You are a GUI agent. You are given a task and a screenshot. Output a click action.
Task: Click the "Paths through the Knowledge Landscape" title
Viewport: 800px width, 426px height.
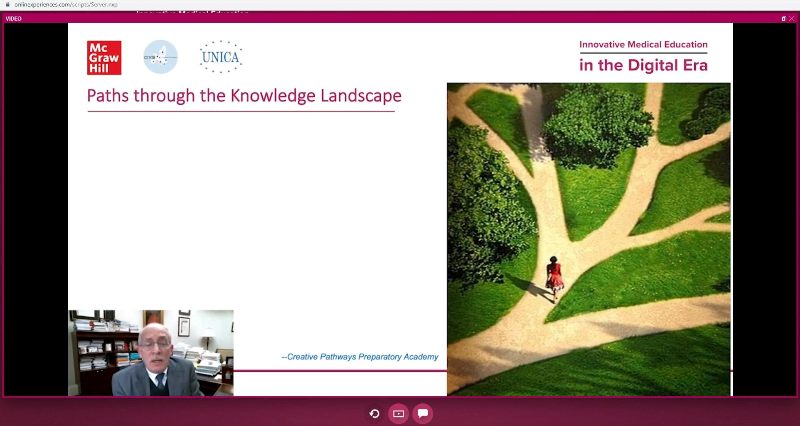pyautogui.click(x=244, y=96)
